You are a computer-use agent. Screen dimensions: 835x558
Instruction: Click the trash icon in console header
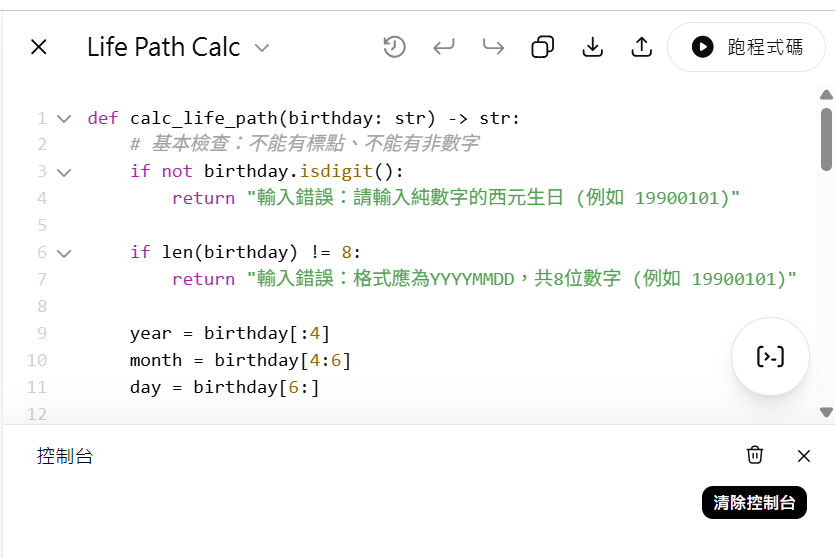point(755,455)
